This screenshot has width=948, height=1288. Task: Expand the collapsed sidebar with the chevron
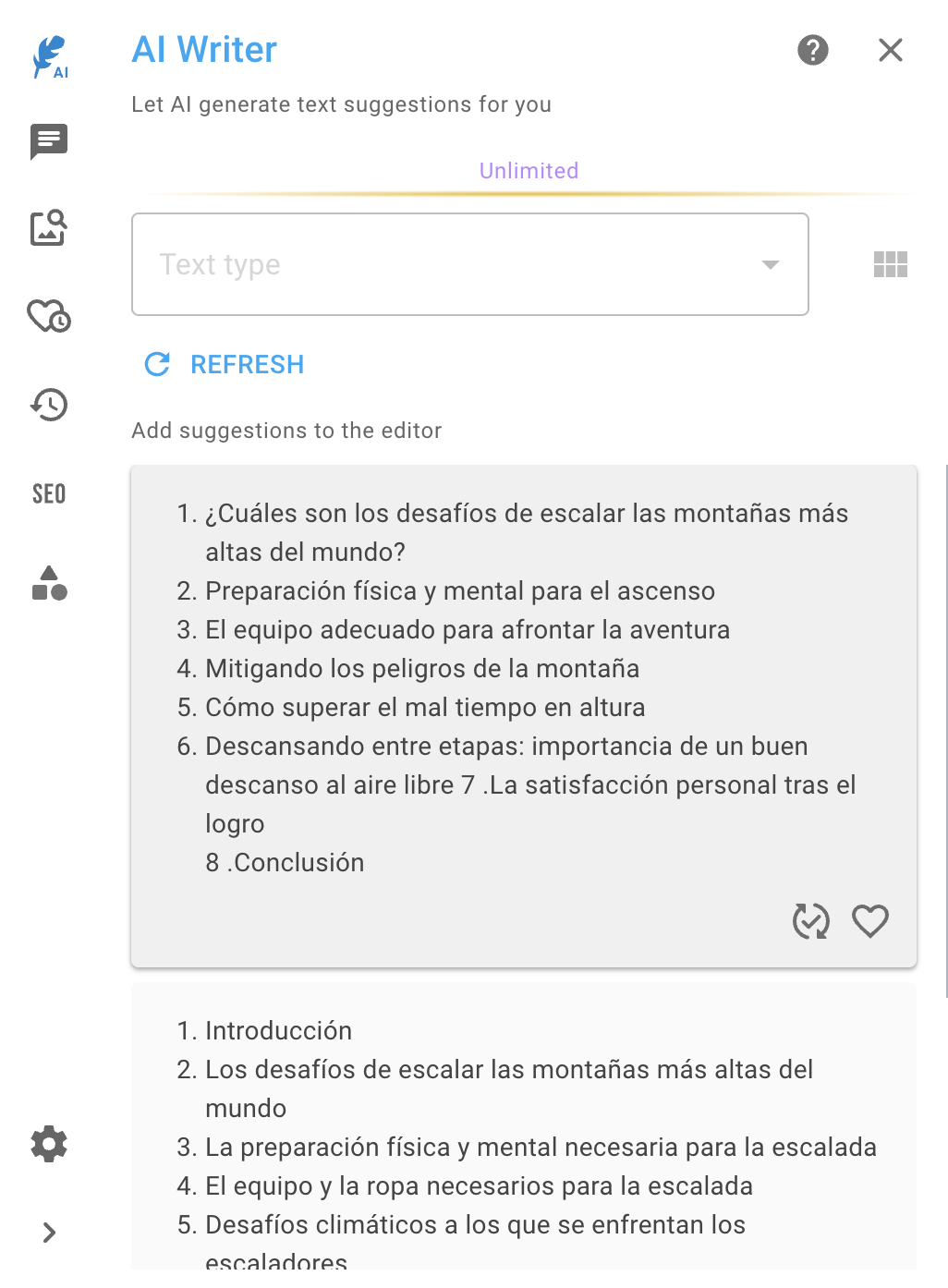point(48,1232)
